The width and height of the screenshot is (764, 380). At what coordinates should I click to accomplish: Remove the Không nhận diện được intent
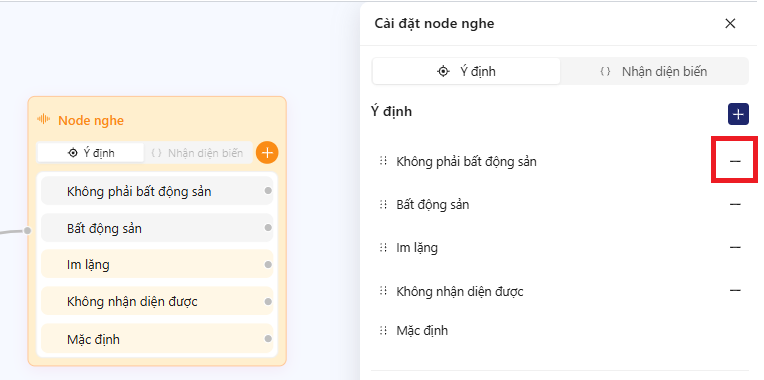pyautogui.click(x=735, y=290)
